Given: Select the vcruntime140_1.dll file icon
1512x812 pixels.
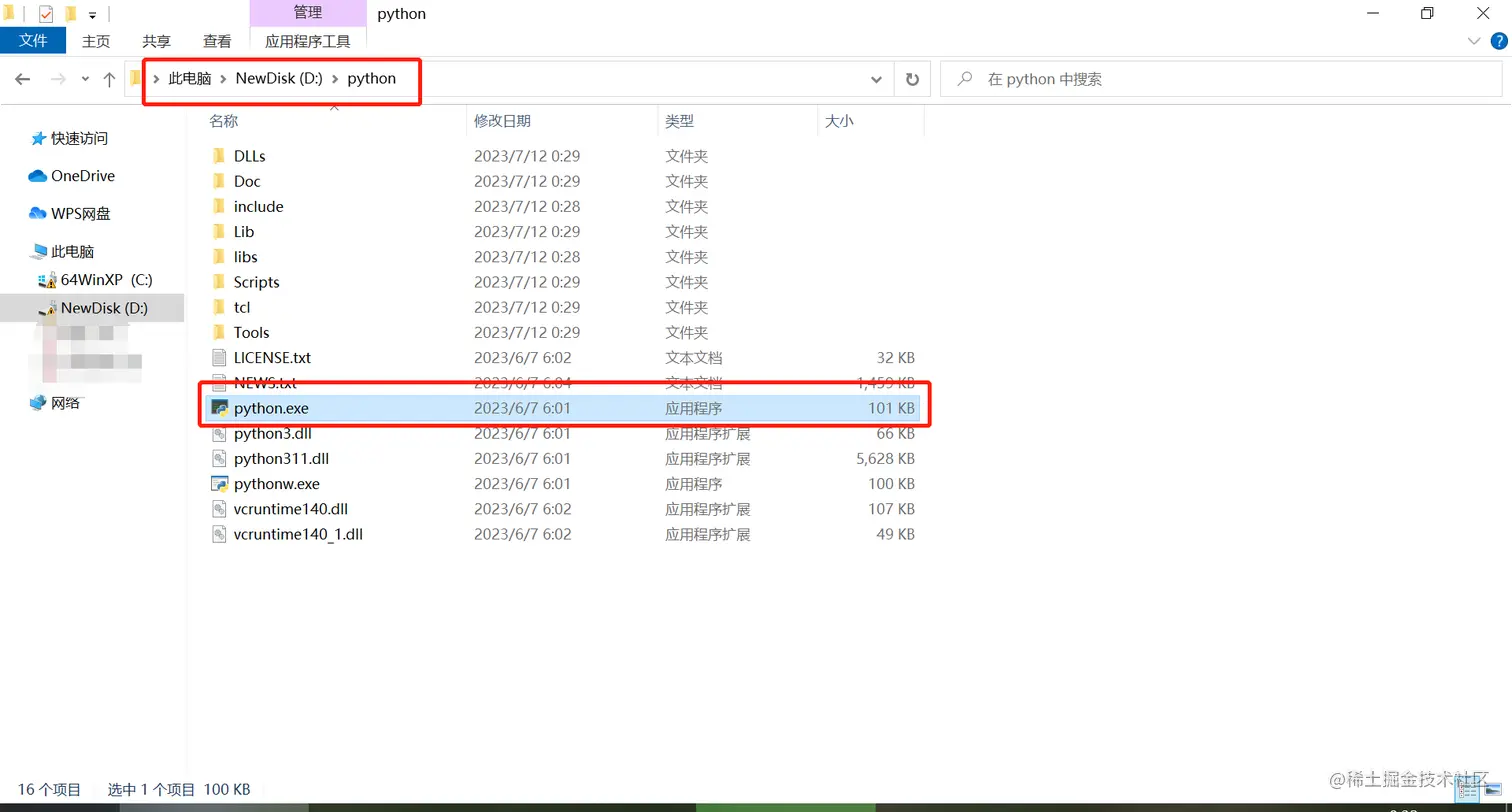Looking at the screenshot, I should point(220,534).
